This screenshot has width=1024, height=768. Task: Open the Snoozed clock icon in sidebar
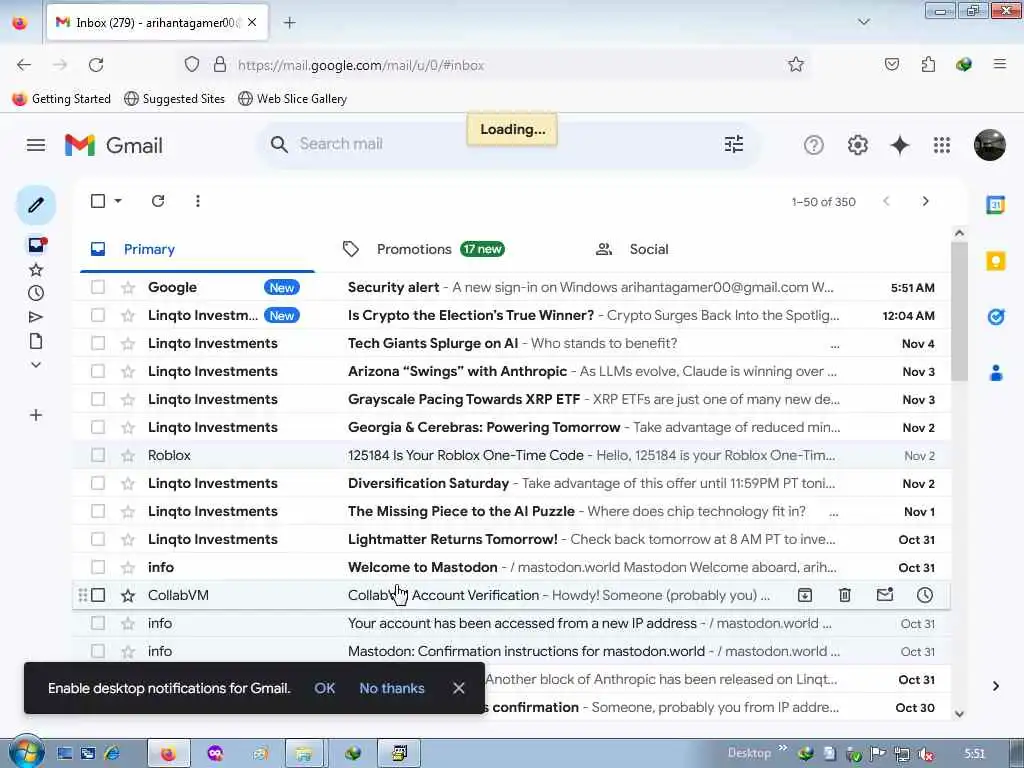coord(36,293)
